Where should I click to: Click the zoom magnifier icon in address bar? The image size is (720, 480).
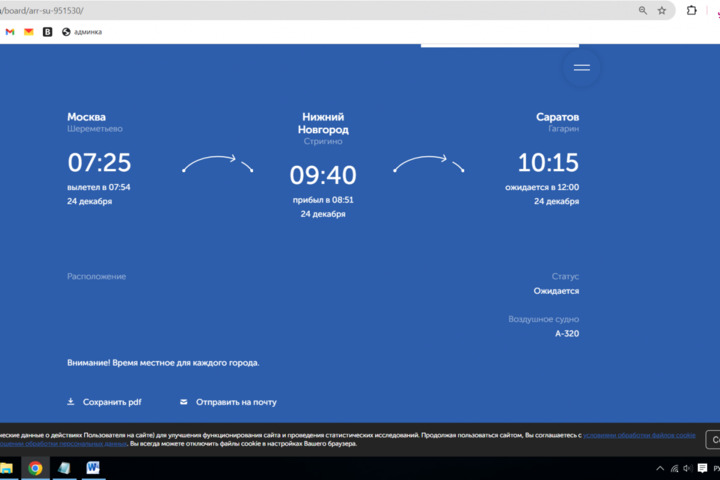pos(642,10)
